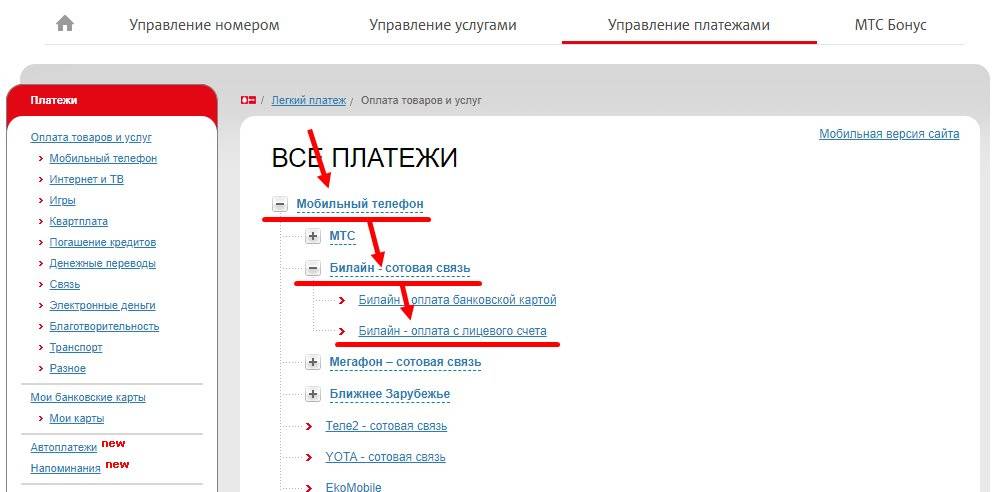
Task: Select YOTA - сотовая связь link
Action: 385,457
